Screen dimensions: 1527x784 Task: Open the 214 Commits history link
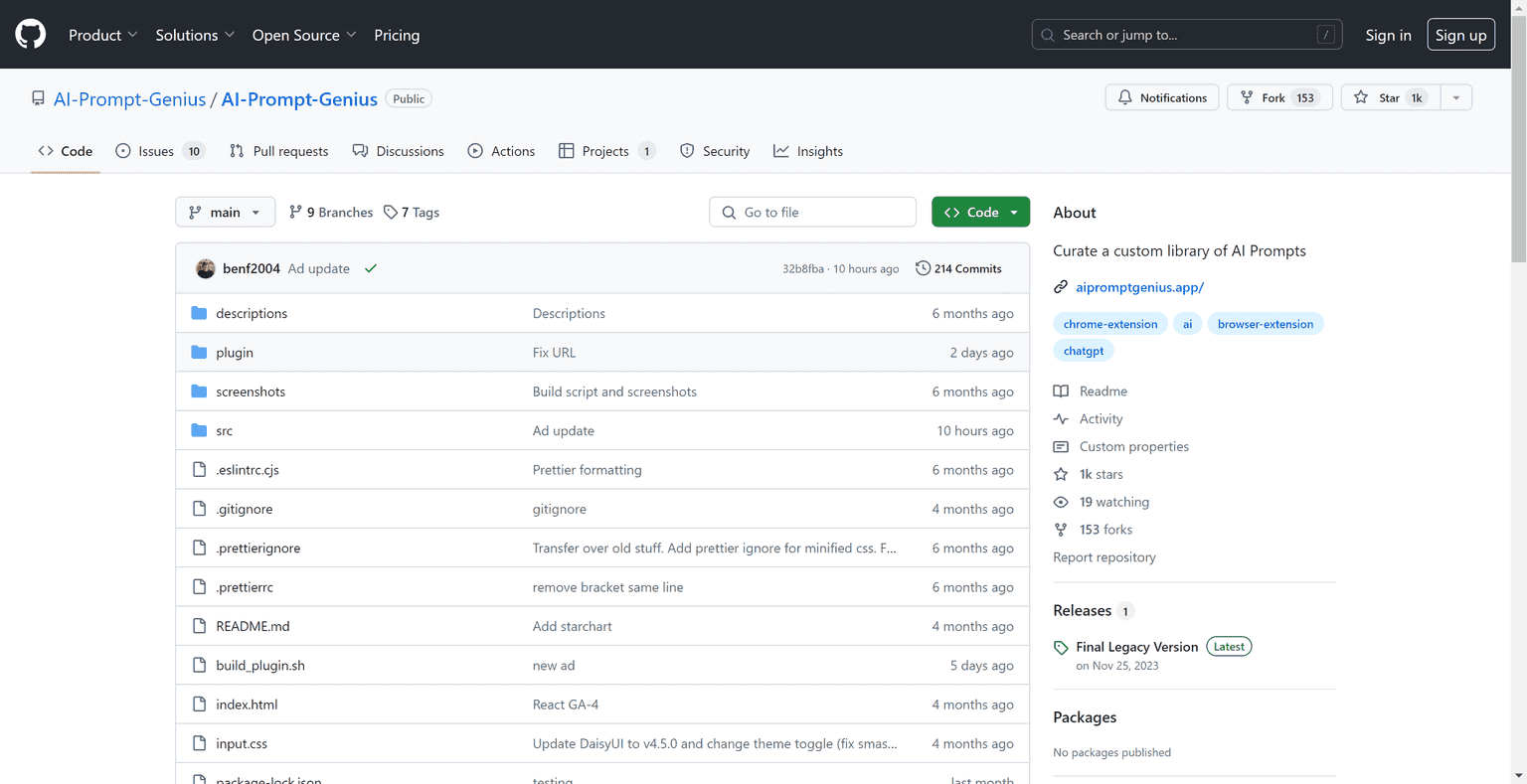pyautogui.click(x=958, y=268)
